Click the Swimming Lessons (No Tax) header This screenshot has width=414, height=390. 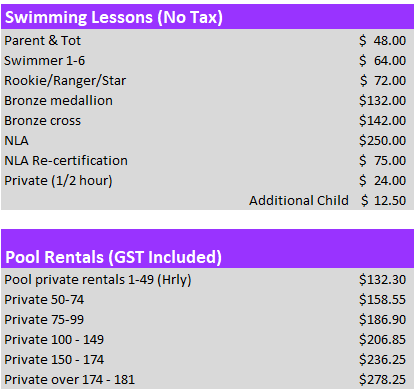coord(114,17)
